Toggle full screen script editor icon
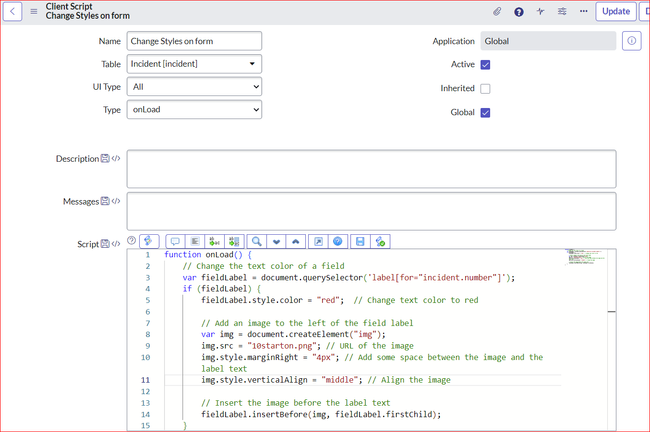This screenshot has height=432, width=650. coord(318,241)
